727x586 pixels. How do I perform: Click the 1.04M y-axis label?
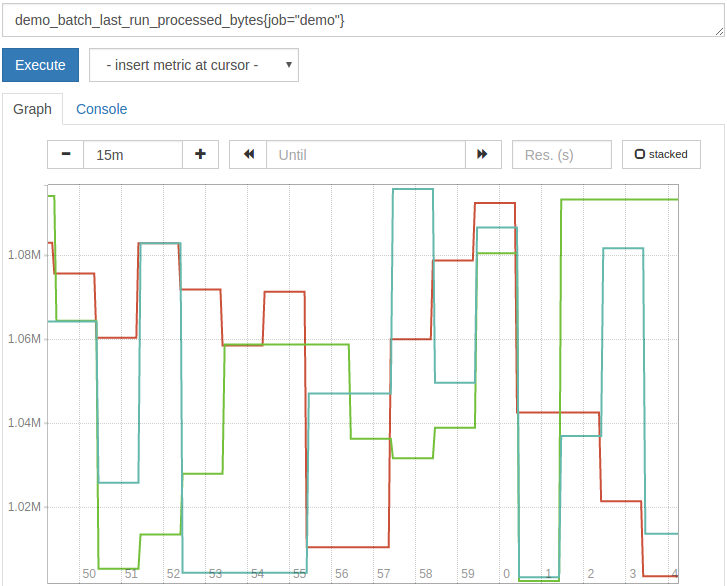24,423
